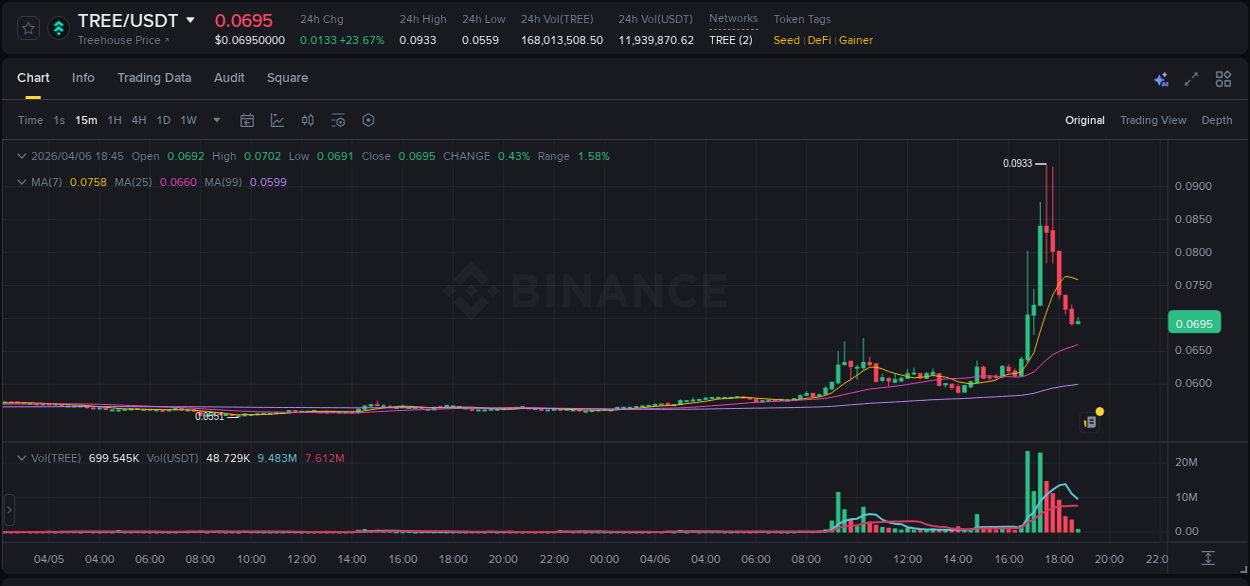1250x586 pixels.
Task: Click the MA(7) value 0.0758
Action: tap(88, 182)
